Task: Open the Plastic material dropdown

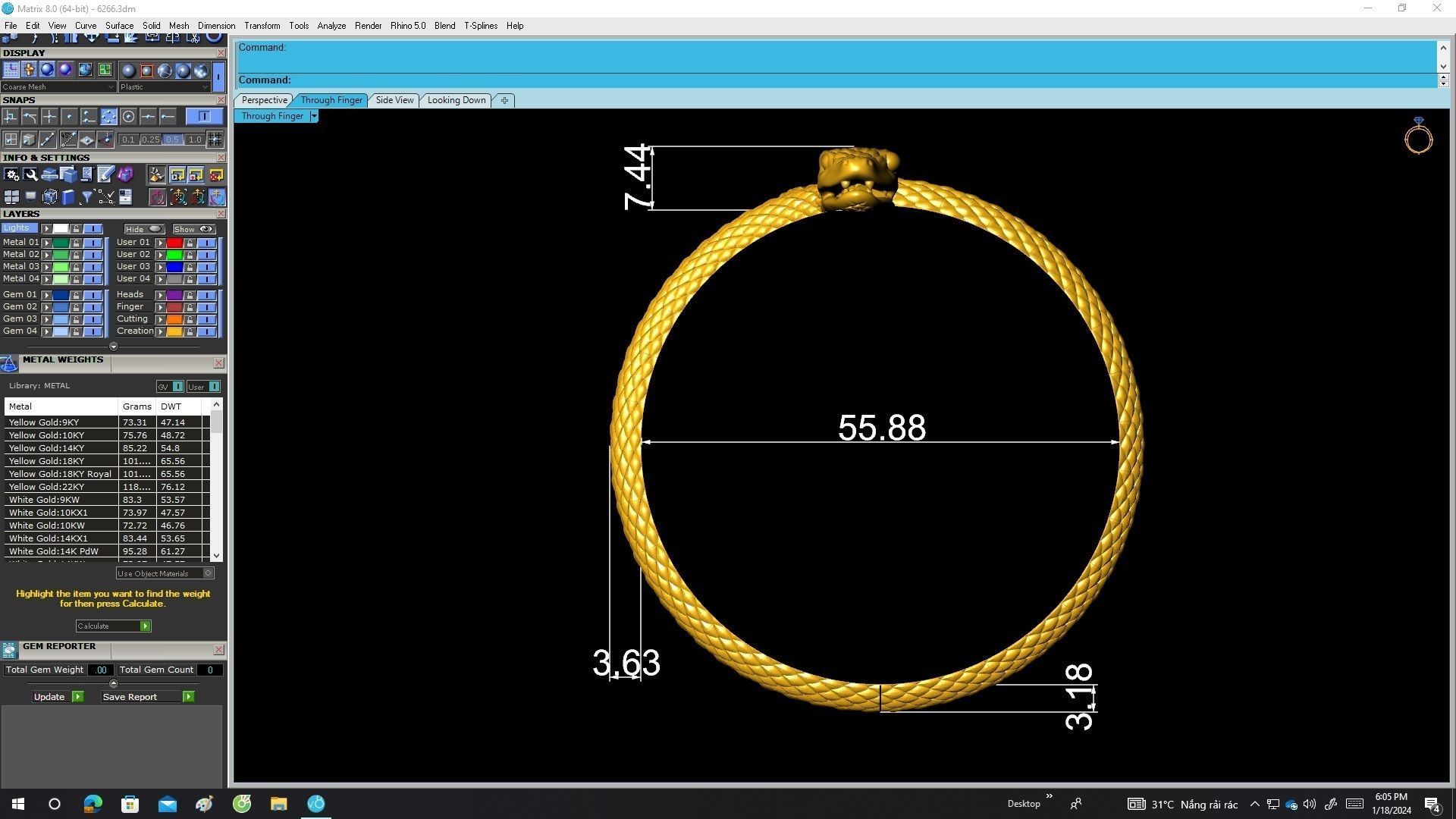Action: point(163,86)
